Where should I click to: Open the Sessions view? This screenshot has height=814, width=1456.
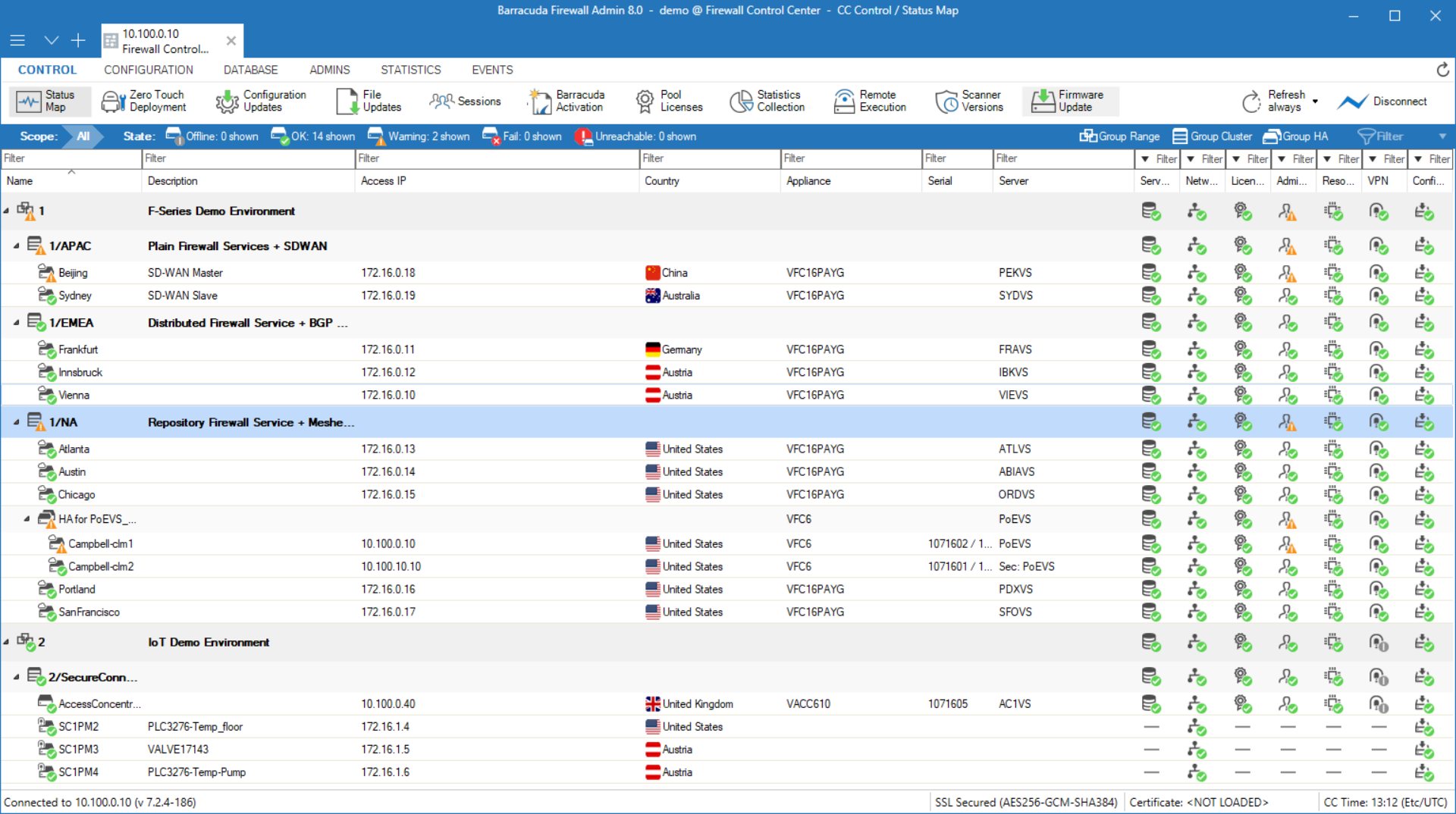click(465, 101)
